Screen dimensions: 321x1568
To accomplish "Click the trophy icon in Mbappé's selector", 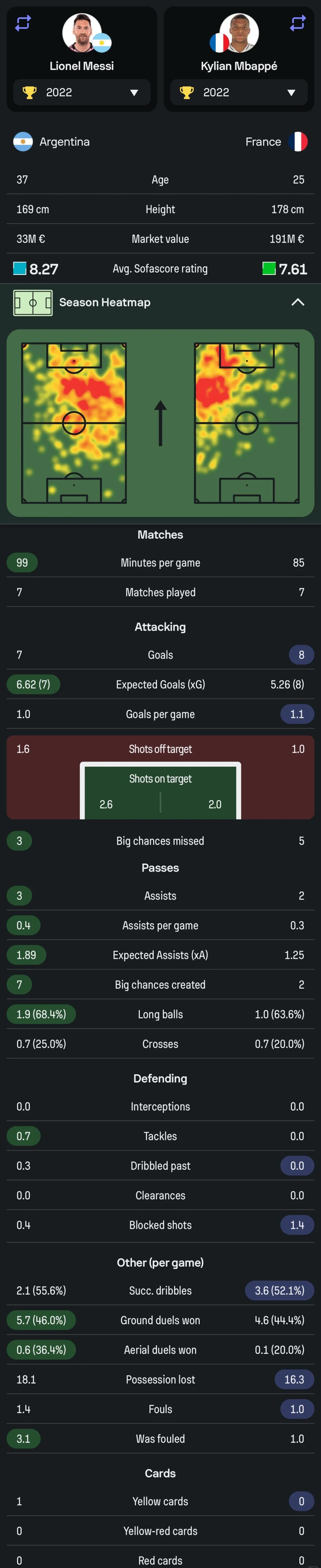I will [186, 92].
